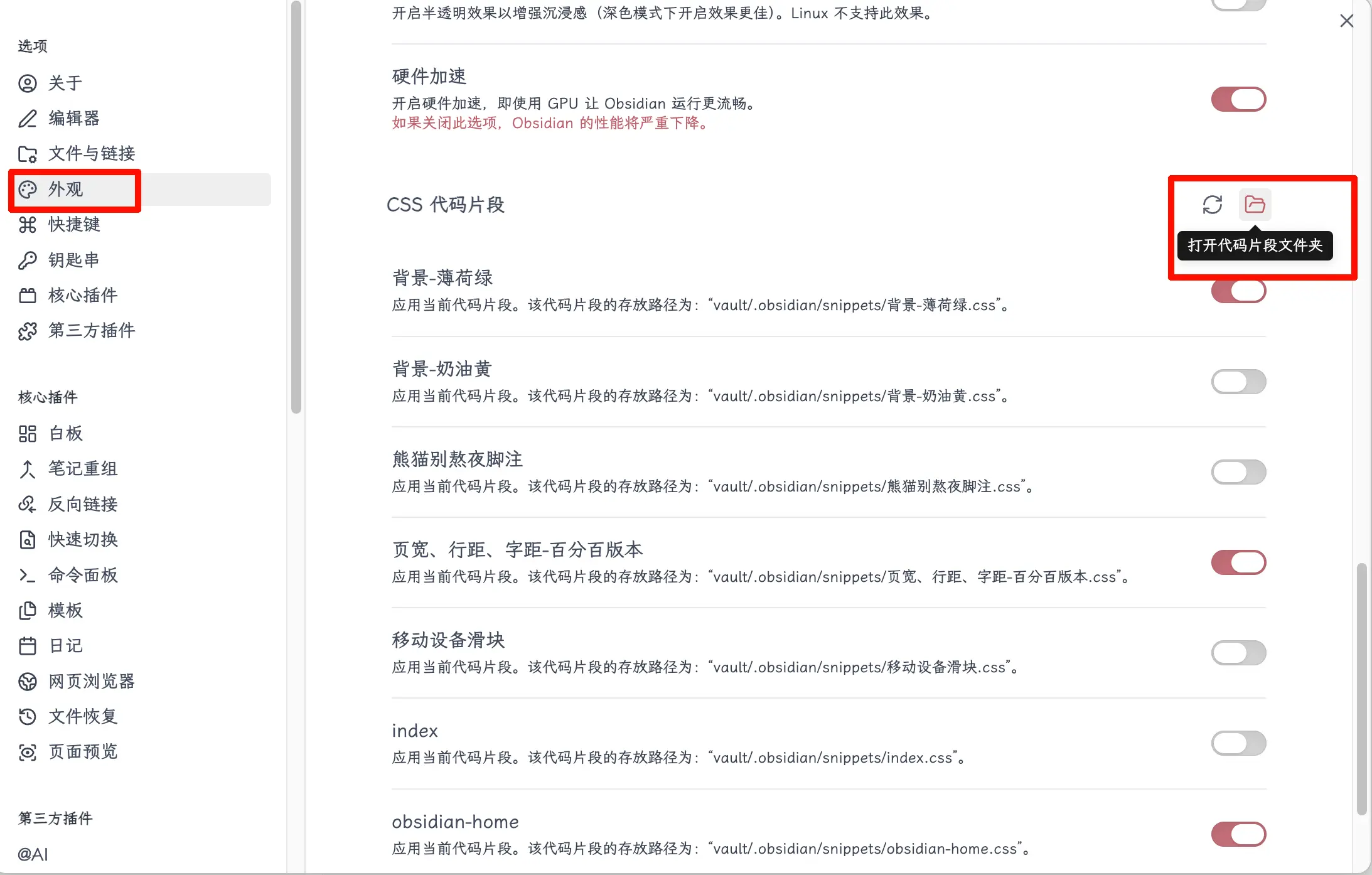Disable the obsidian-home snippet toggle
1372x875 pixels.
pyautogui.click(x=1238, y=834)
